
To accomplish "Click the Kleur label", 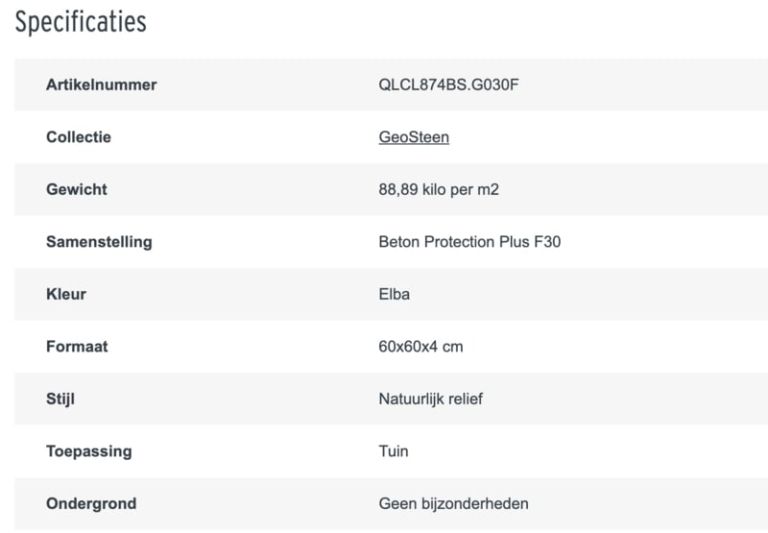I will click(66, 295).
